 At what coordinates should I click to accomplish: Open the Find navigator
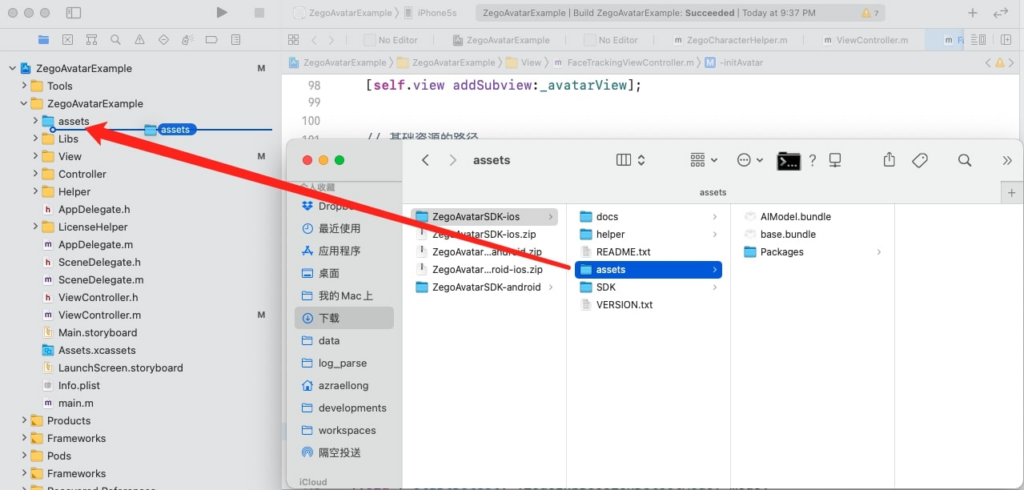point(116,40)
